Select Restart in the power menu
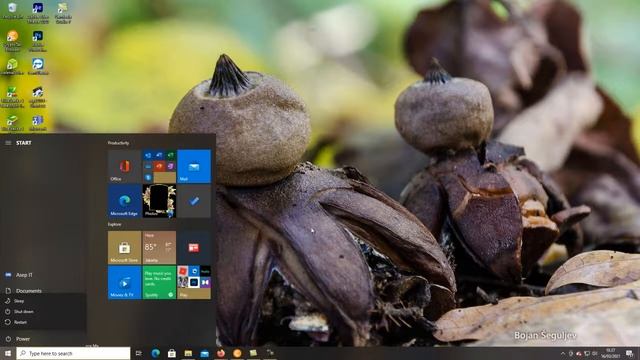640x360 pixels. pyautogui.click(x=43, y=322)
